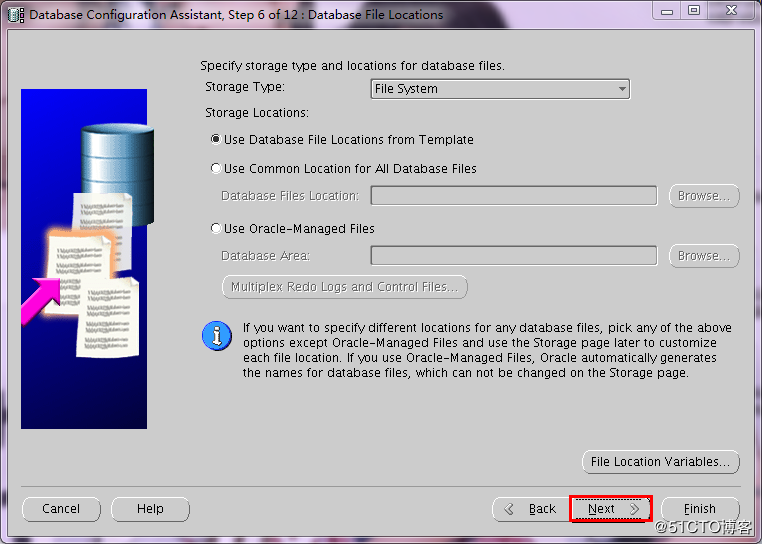
Task: Click 'Specify storage type and locations' text
Action: tap(352, 66)
